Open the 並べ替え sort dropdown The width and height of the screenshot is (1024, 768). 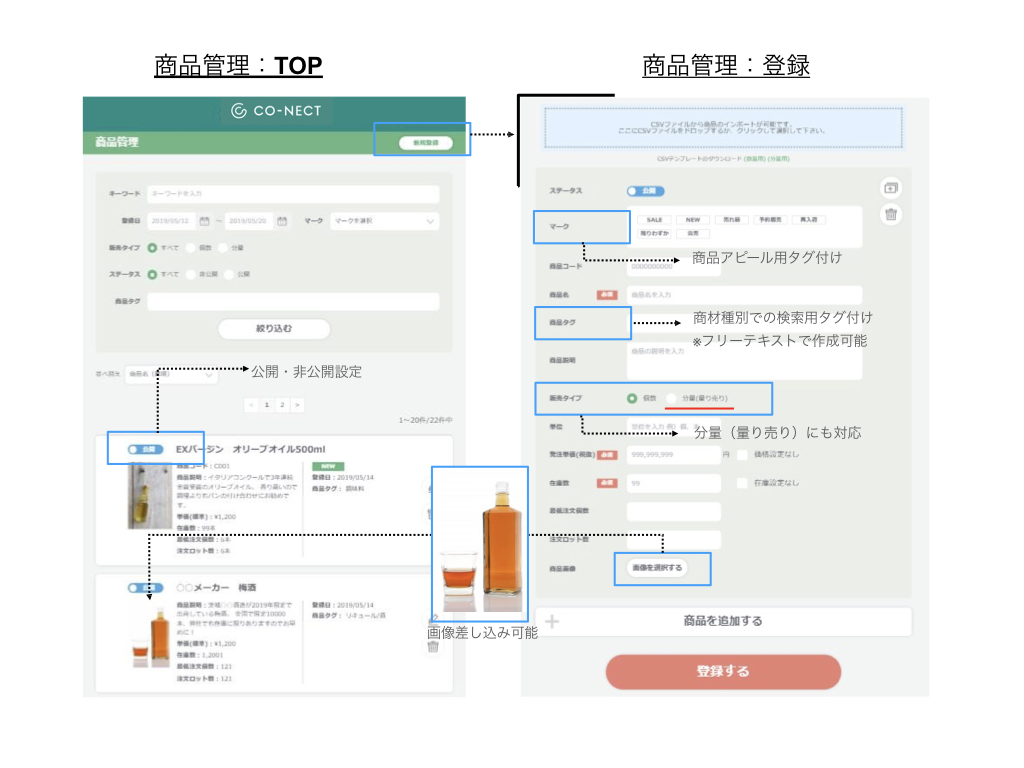click(x=170, y=374)
